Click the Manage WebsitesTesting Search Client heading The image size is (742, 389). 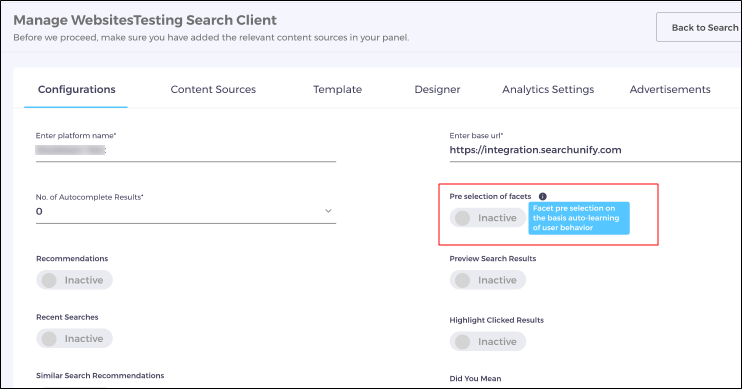(x=145, y=20)
